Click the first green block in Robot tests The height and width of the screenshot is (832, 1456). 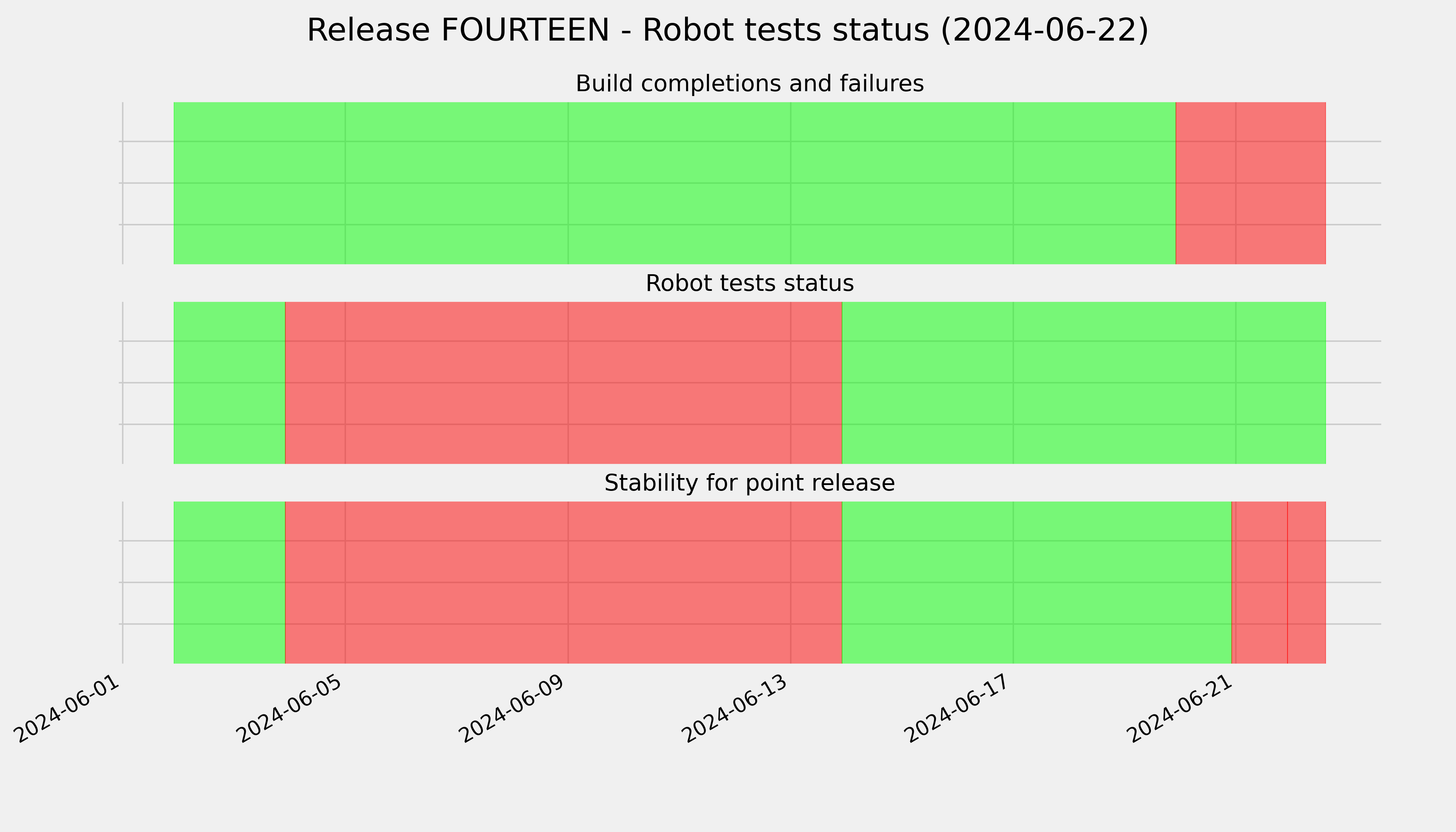tap(229, 383)
